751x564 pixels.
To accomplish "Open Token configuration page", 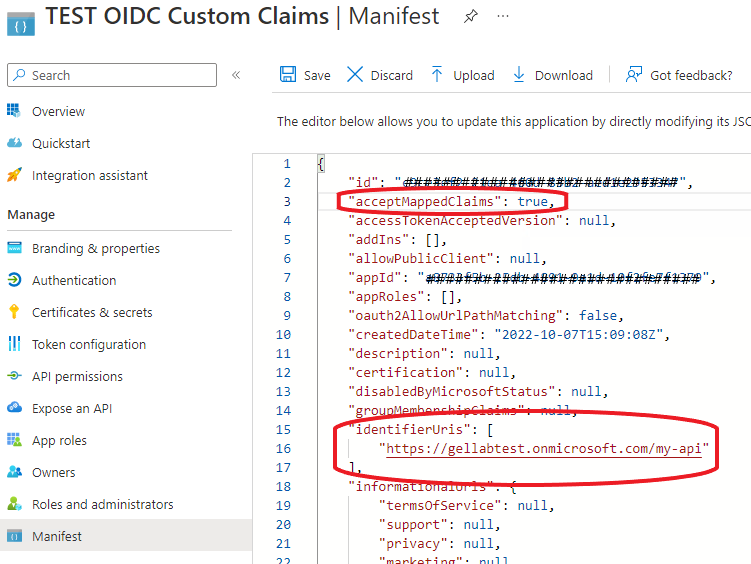I will (x=89, y=344).
